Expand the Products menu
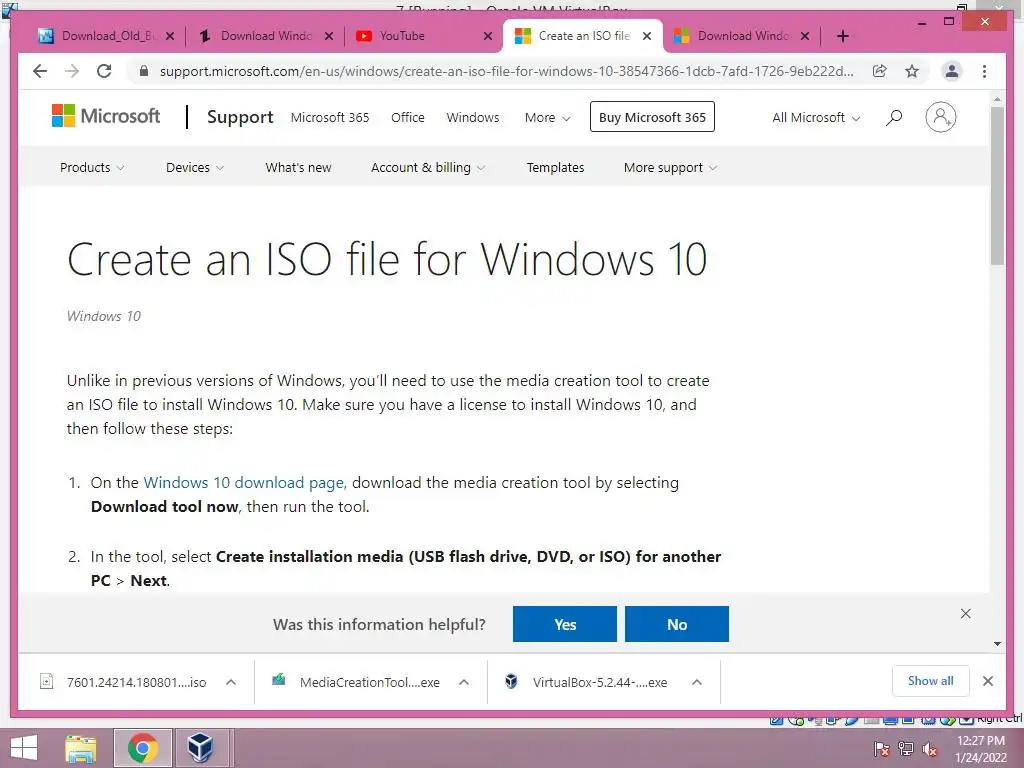 [x=92, y=167]
